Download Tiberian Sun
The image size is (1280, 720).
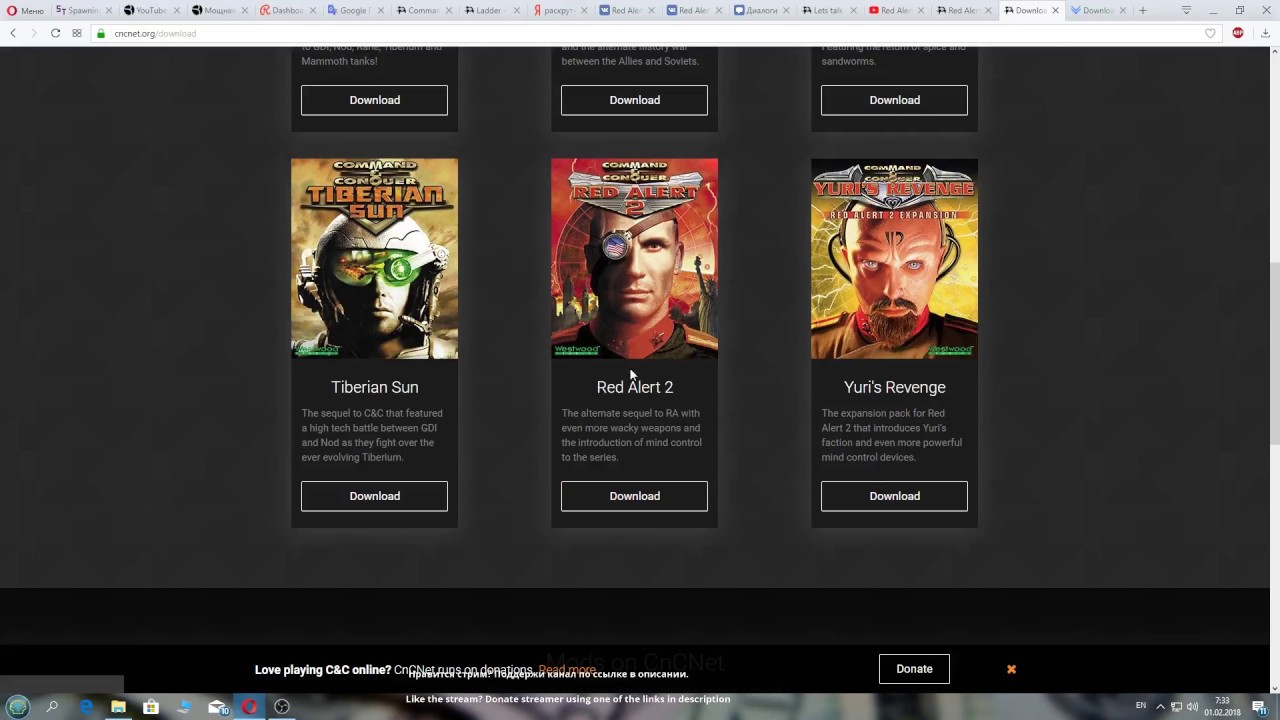pyautogui.click(x=374, y=496)
